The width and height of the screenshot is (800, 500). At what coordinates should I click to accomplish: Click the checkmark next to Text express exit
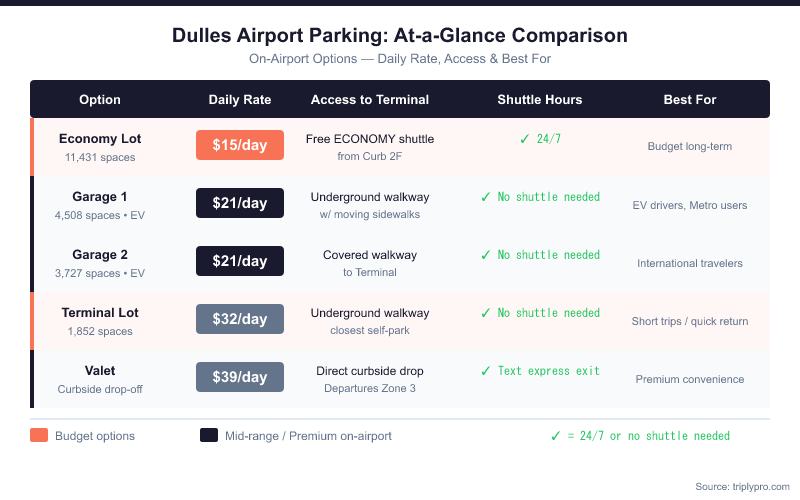coord(486,371)
